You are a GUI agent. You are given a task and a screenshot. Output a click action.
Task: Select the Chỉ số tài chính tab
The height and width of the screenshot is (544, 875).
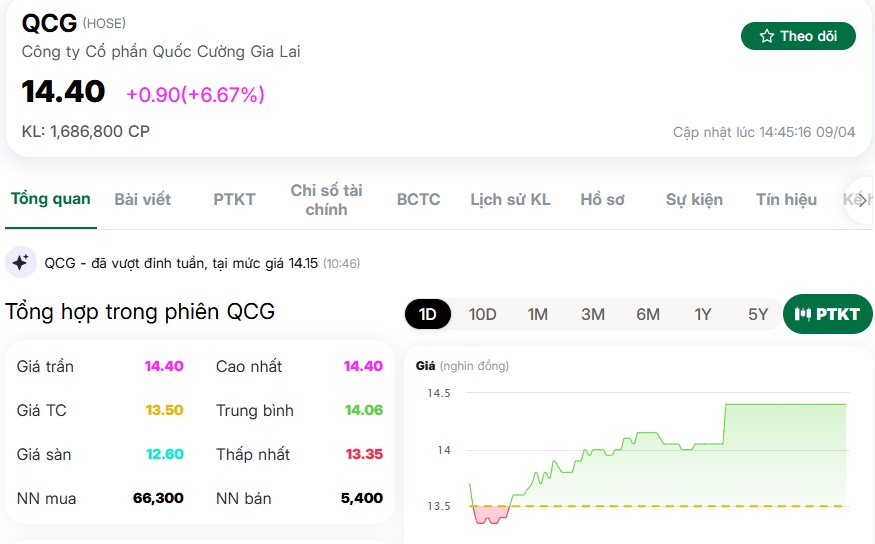pyautogui.click(x=326, y=200)
